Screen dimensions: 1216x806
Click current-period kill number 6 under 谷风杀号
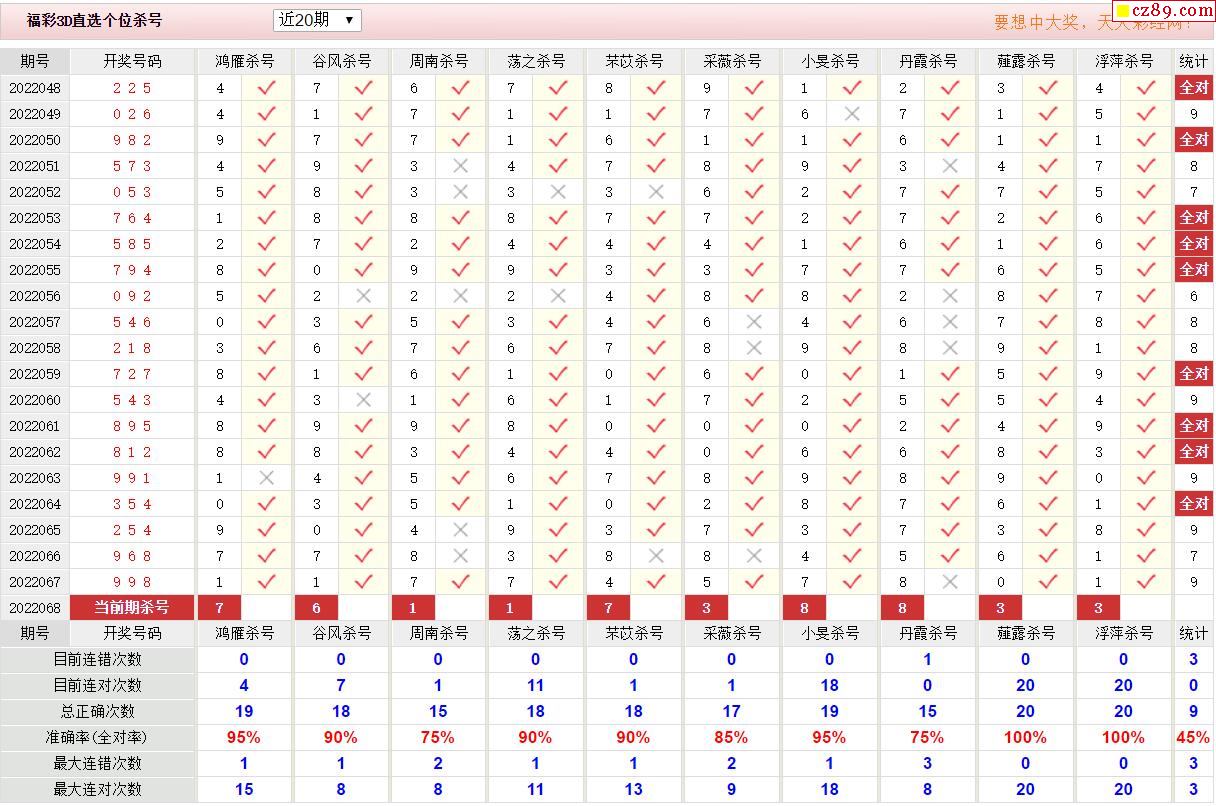(x=317, y=608)
